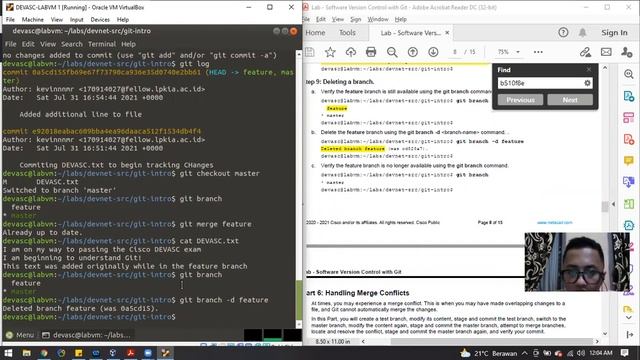
Task: Open VirtualBox Machine menu
Action: coord(33,20)
